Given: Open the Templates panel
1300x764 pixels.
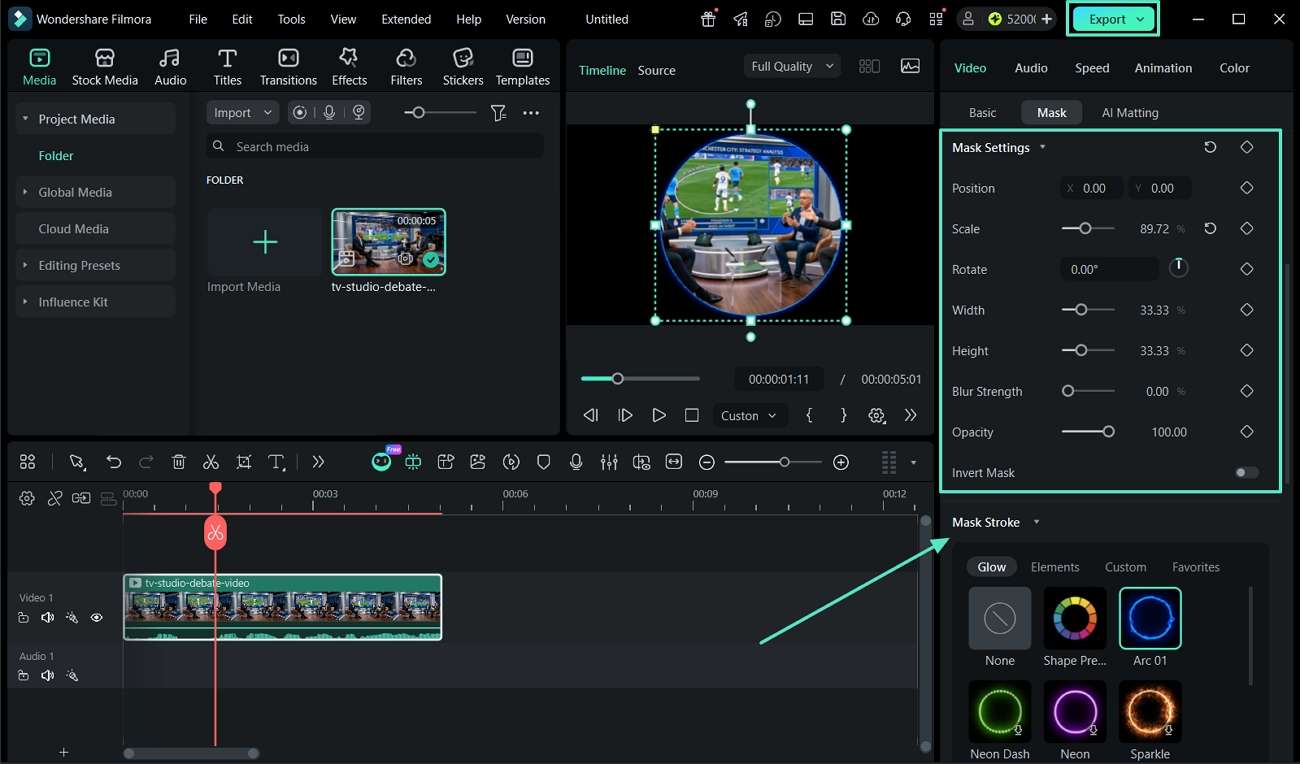Looking at the screenshot, I should click(x=523, y=67).
